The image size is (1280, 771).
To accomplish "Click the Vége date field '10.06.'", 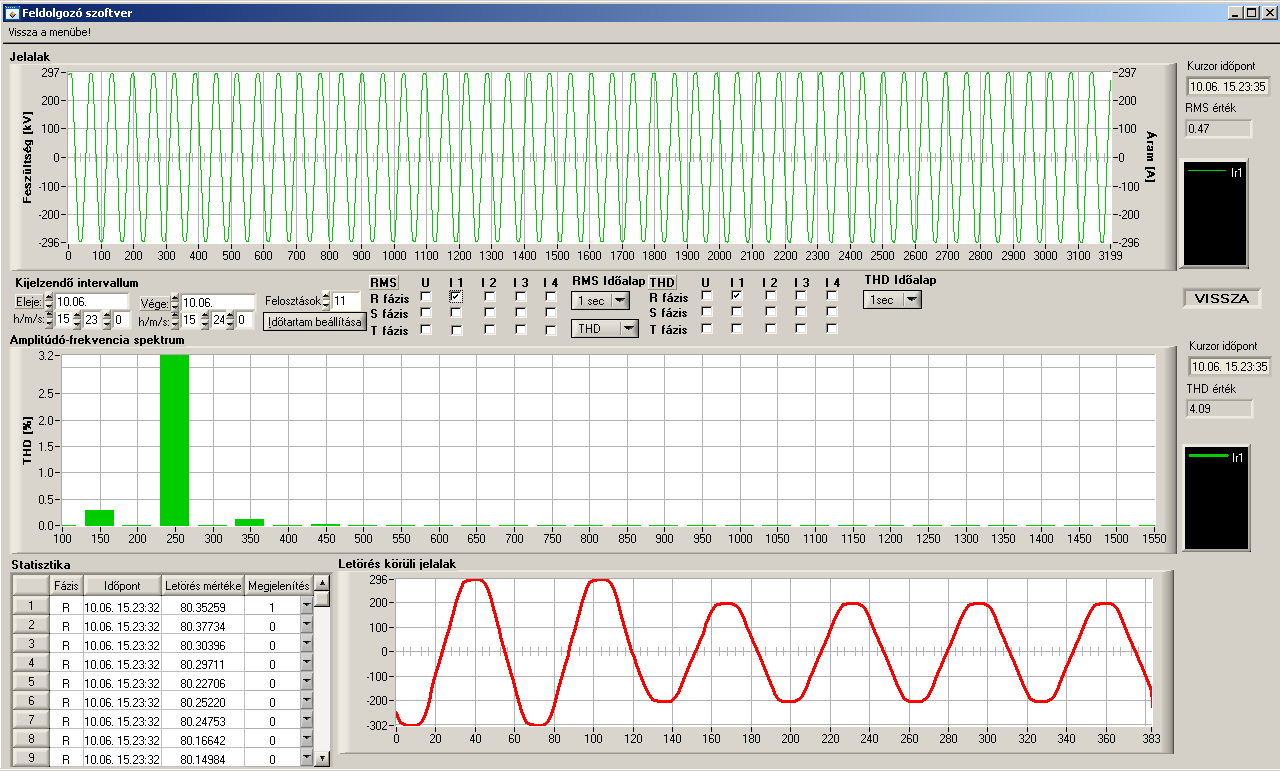I will pyautogui.click(x=218, y=301).
